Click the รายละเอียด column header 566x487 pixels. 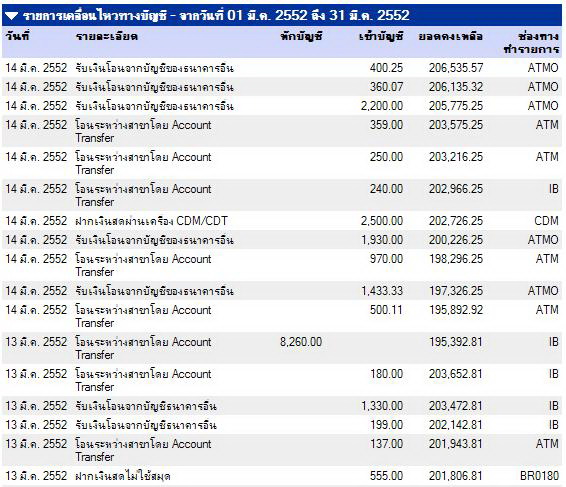tap(107, 36)
